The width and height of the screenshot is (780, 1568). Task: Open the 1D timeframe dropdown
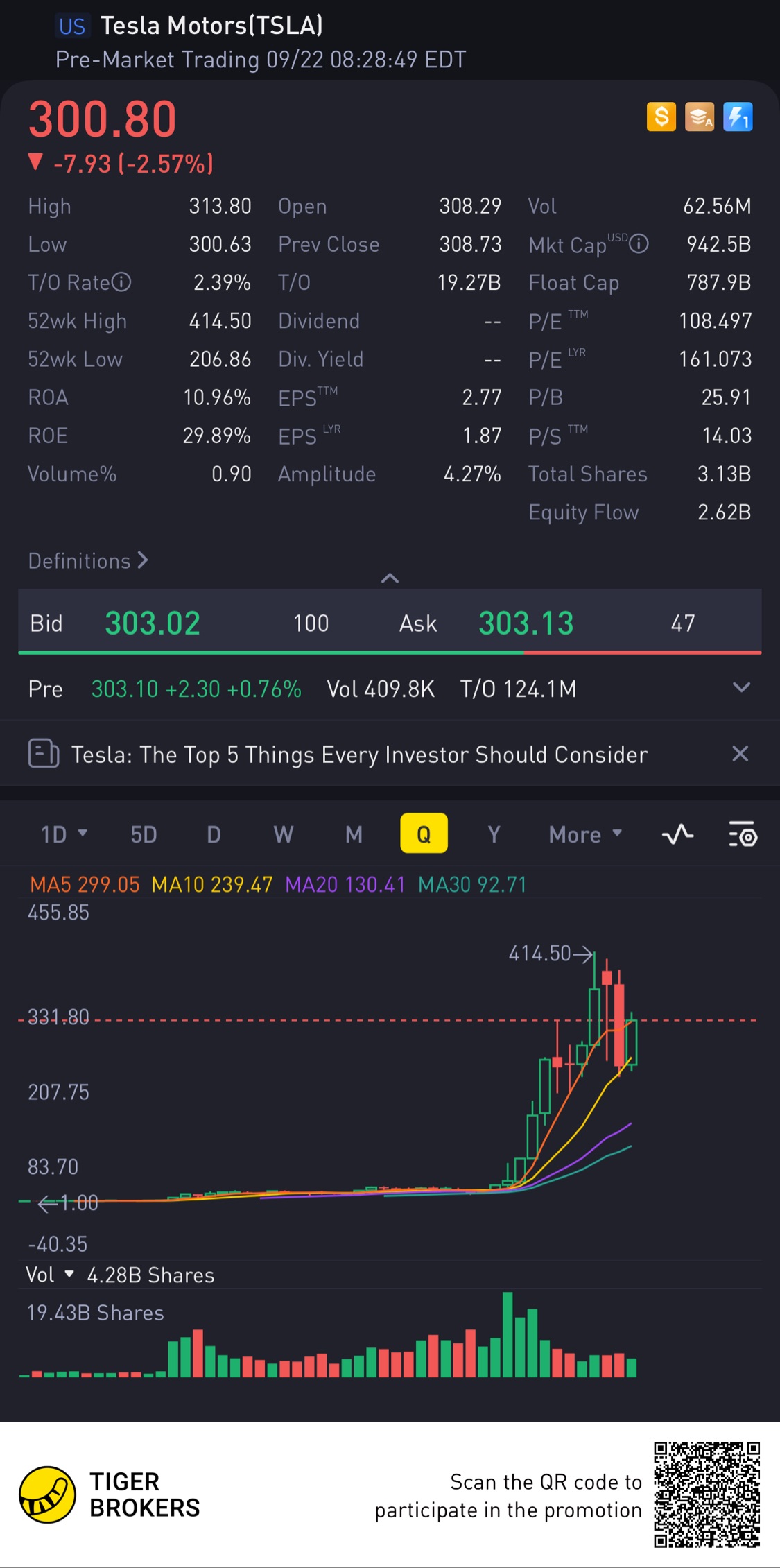(64, 834)
